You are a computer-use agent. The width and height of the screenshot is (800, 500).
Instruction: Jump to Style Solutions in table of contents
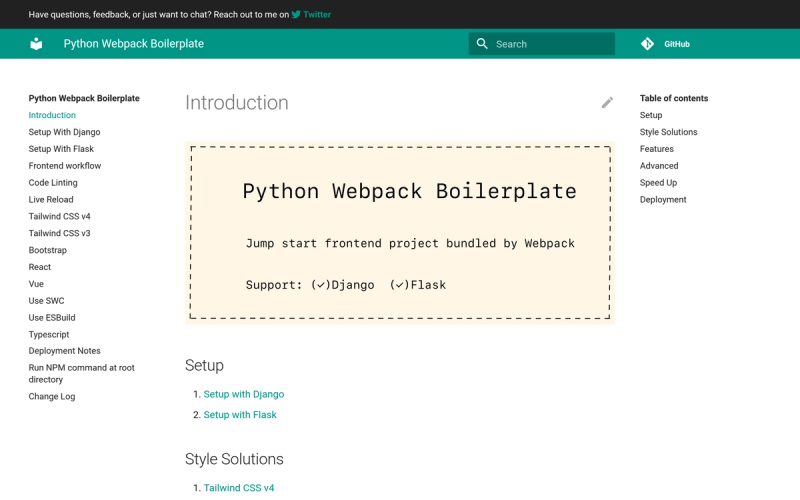[668, 132]
